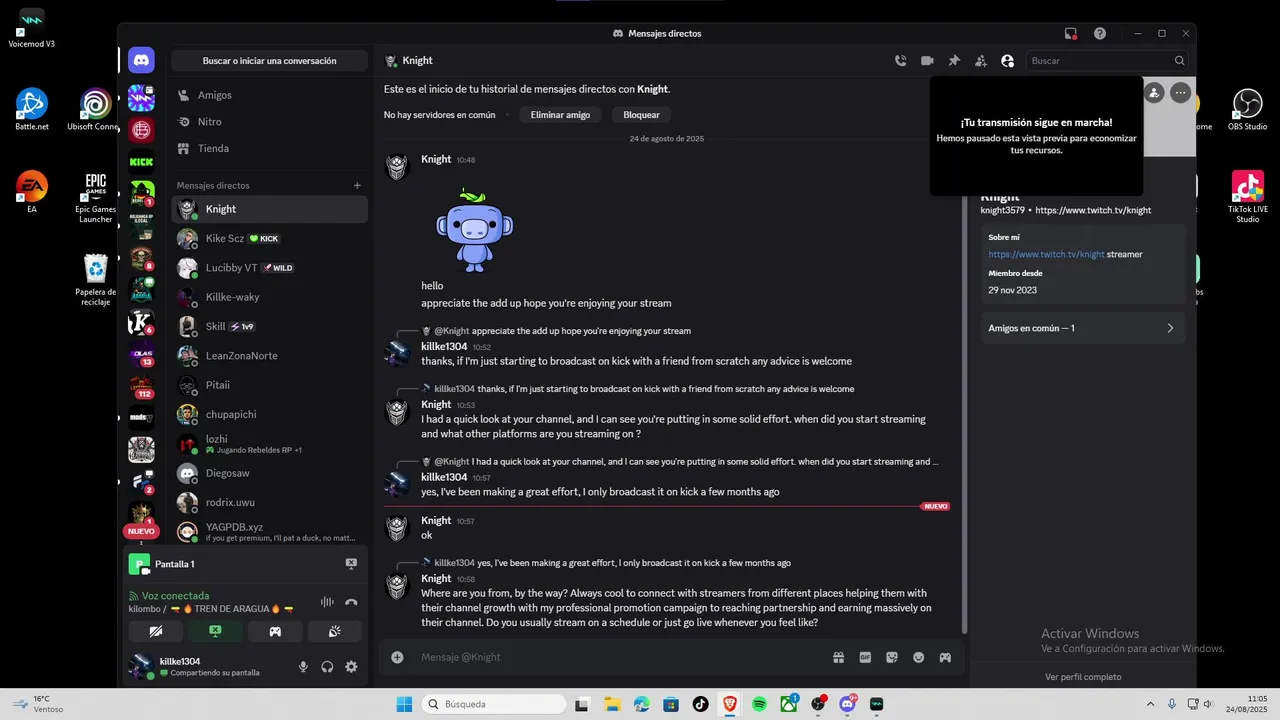Select LeanZonaNorte direct message
1280x720 pixels.
click(x=269, y=355)
